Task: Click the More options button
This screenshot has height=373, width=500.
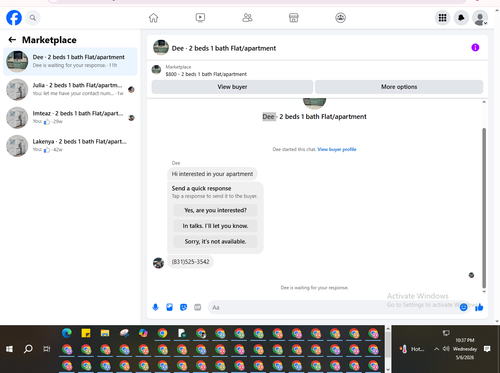Action: pyautogui.click(x=399, y=87)
